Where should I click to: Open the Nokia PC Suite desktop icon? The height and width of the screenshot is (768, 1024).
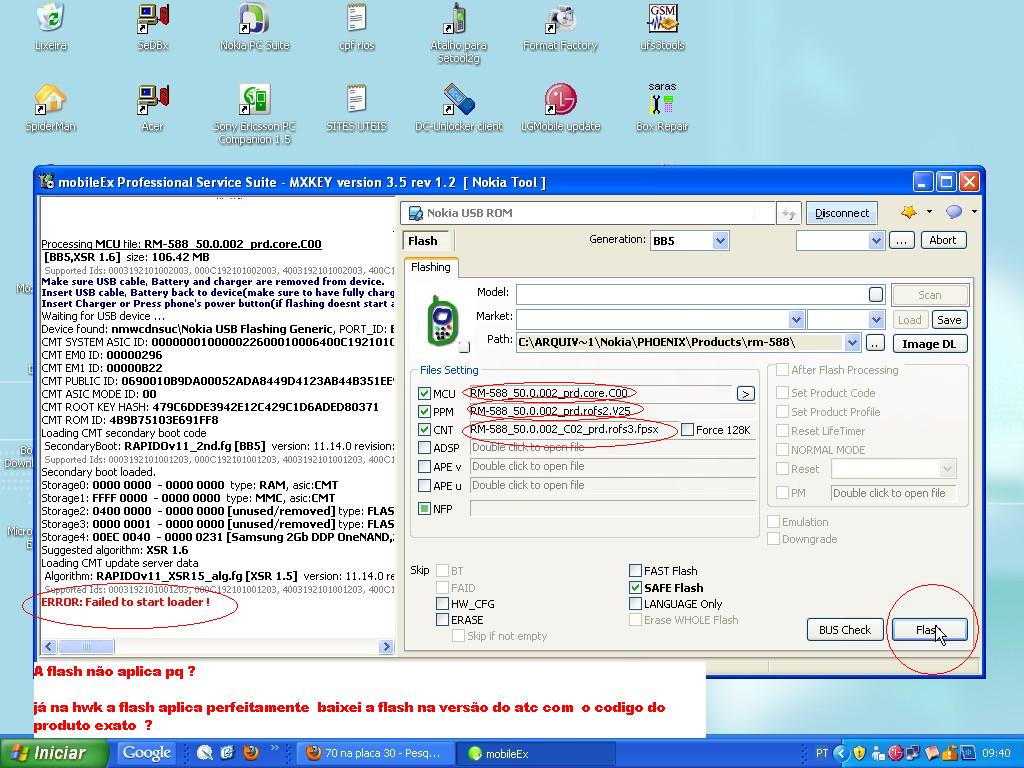[255, 26]
